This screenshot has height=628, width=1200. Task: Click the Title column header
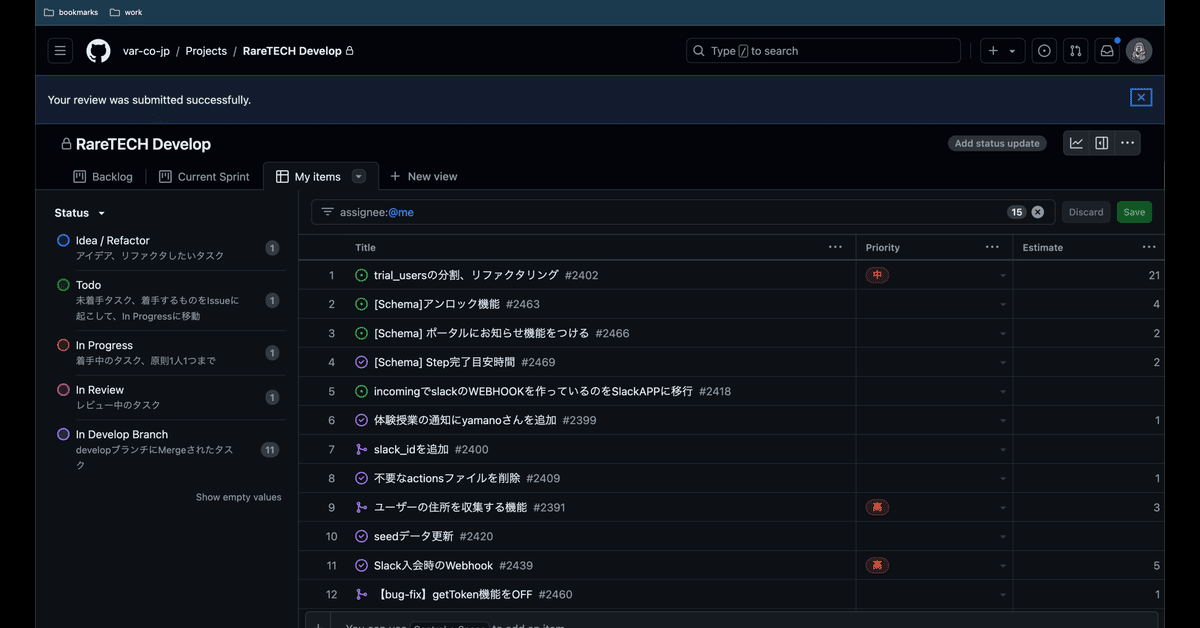[x=366, y=247]
